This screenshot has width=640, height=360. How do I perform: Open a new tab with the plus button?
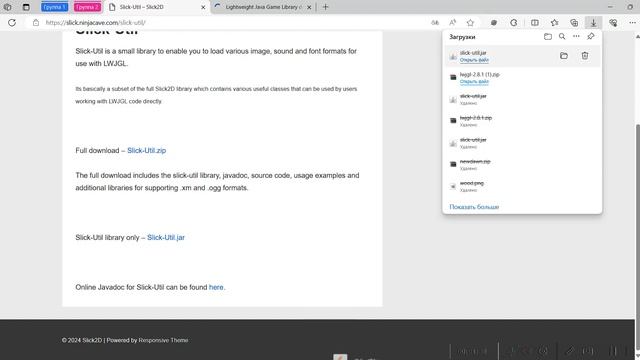point(325,7)
